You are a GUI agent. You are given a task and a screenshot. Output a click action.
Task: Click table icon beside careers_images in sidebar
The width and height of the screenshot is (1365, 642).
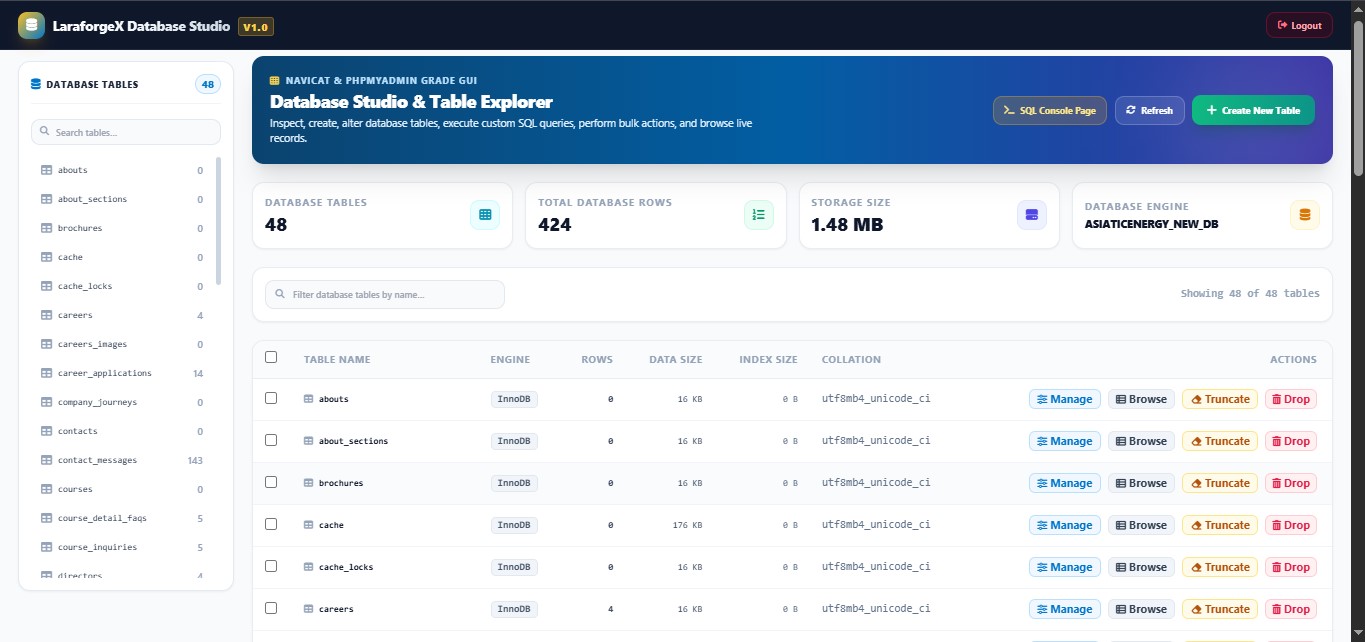click(x=46, y=344)
